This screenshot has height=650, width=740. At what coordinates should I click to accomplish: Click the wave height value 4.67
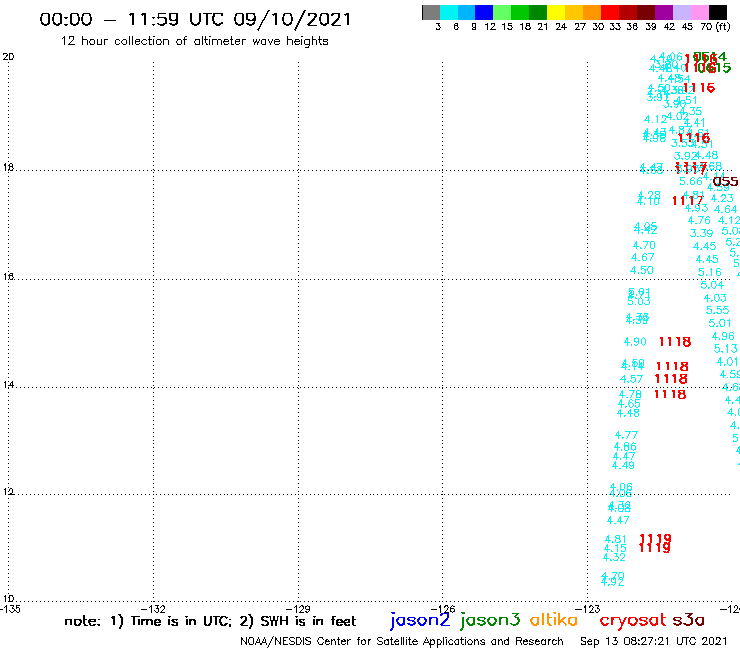coord(643,257)
